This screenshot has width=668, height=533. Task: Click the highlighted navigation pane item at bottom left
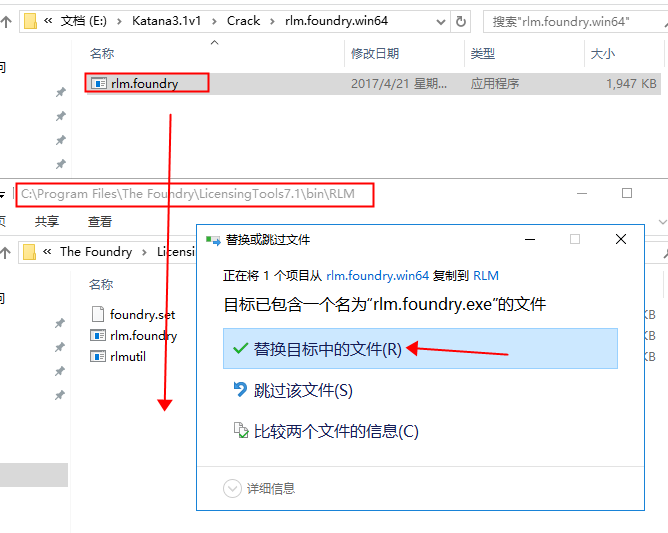coord(34,475)
